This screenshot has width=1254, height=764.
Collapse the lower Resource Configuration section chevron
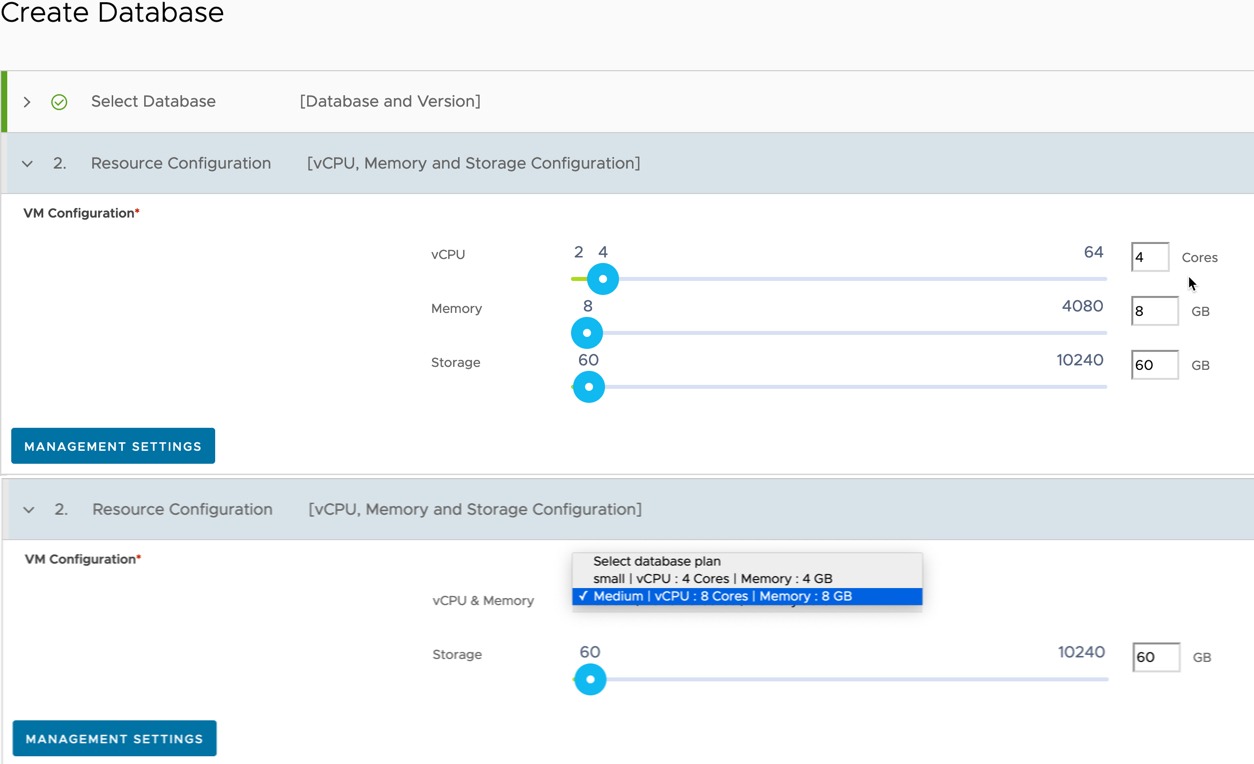coord(29,510)
